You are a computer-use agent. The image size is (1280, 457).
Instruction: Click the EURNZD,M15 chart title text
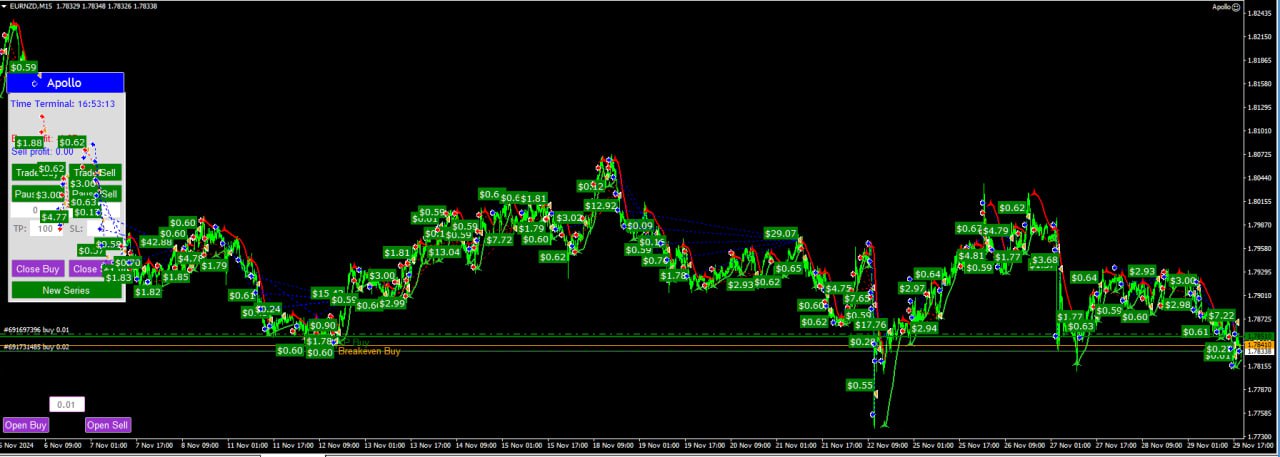click(35, 6)
